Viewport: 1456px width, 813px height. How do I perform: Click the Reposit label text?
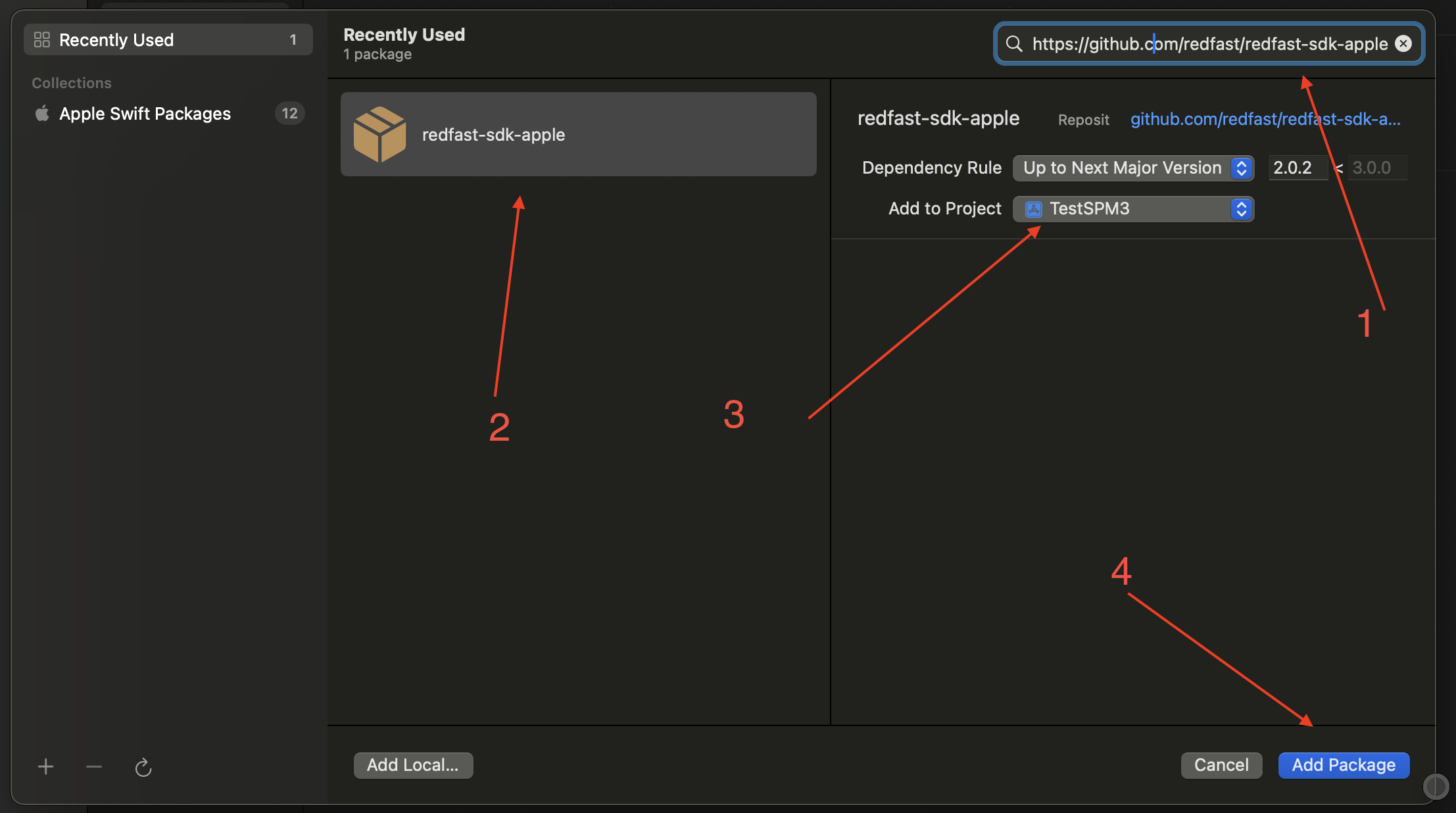click(1083, 120)
